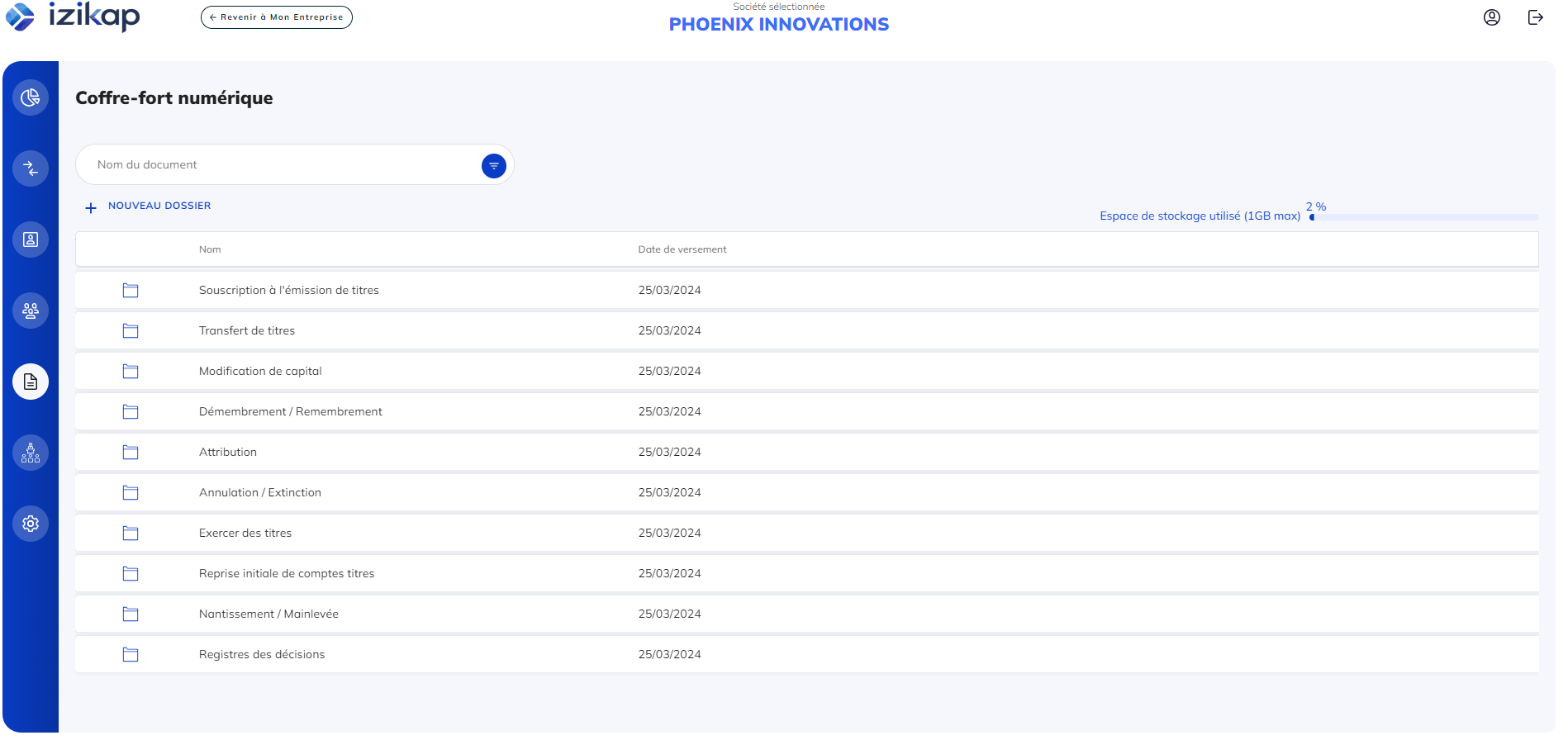Click folder icon for Nantissement / Mainlevée
1568x740 pixels.
pyautogui.click(x=131, y=614)
